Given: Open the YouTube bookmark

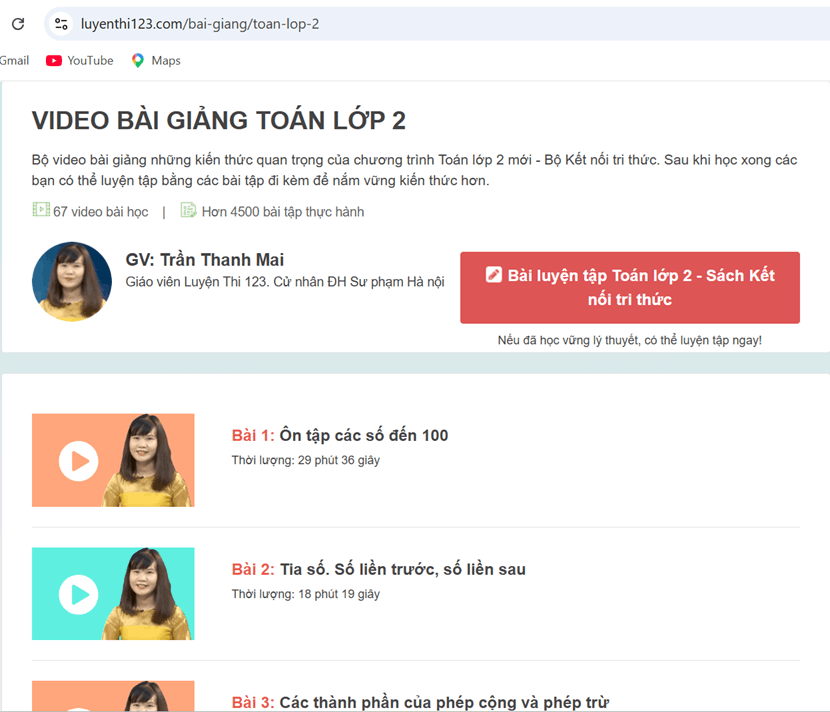Looking at the screenshot, I should [x=79, y=60].
